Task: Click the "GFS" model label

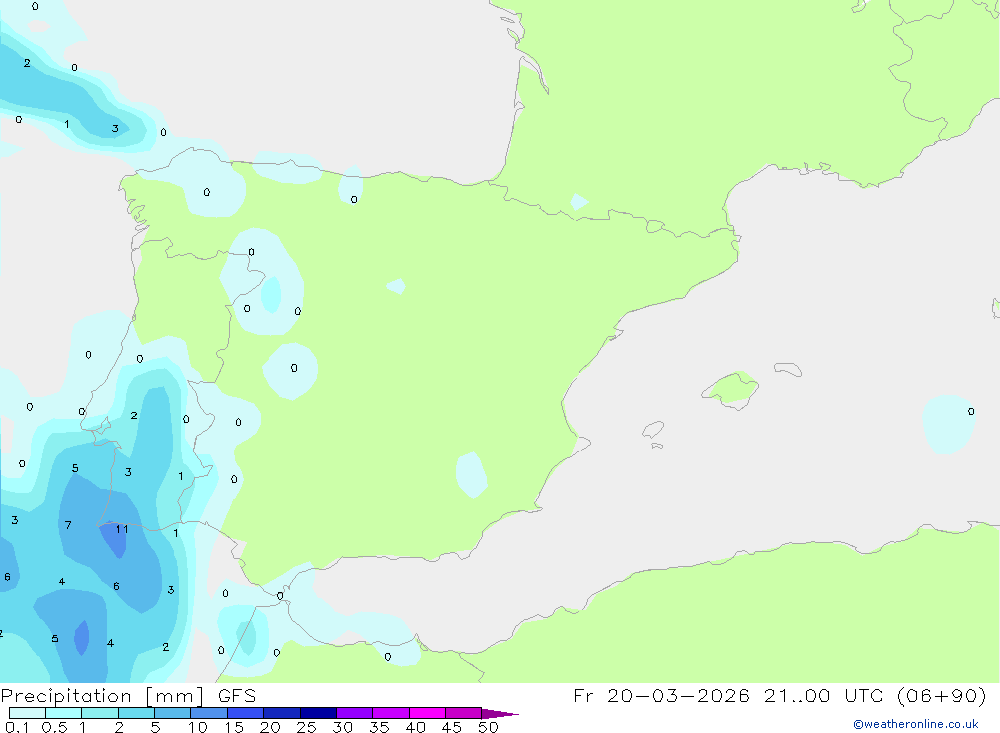Action: (x=237, y=696)
